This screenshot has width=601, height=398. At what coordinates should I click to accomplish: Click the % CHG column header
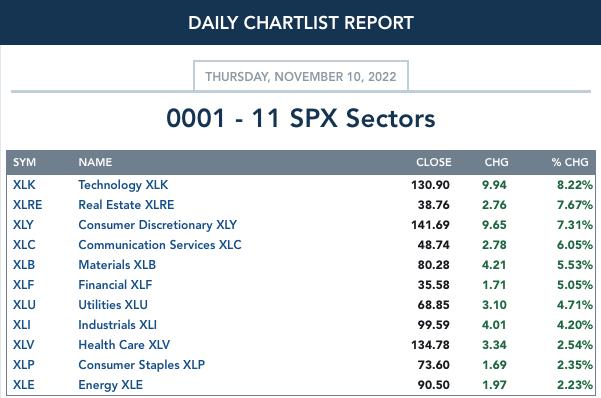tap(570, 162)
